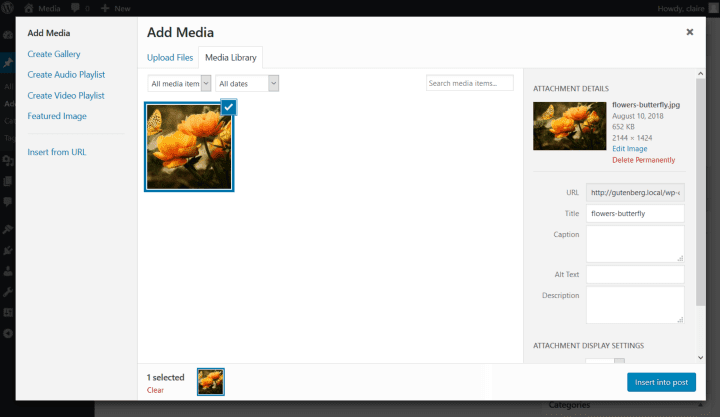Click into the Caption text area

point(635,244)
